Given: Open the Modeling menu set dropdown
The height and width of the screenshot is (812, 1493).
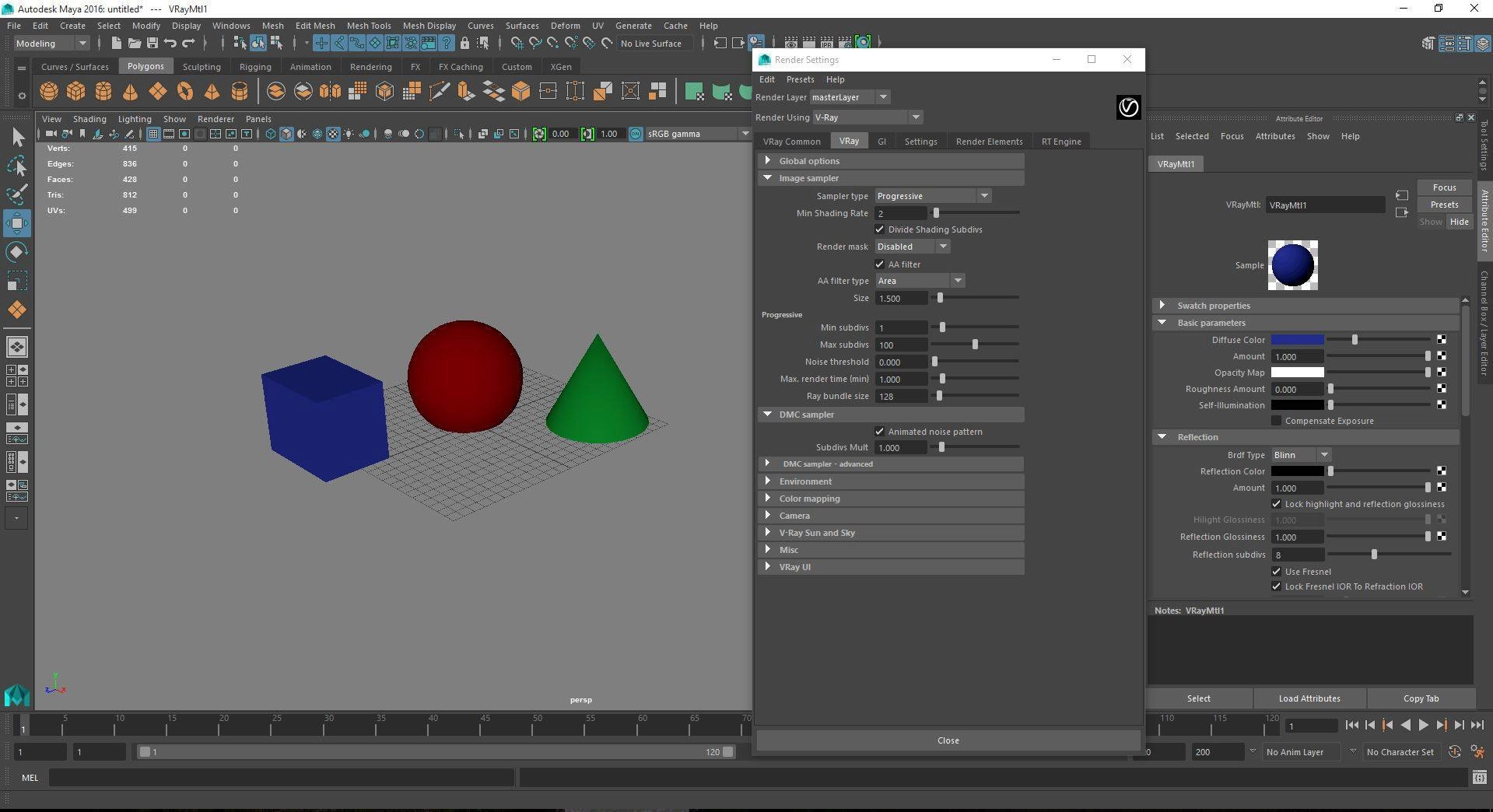Looking at the screenshot, I should [x=51, y=44].
